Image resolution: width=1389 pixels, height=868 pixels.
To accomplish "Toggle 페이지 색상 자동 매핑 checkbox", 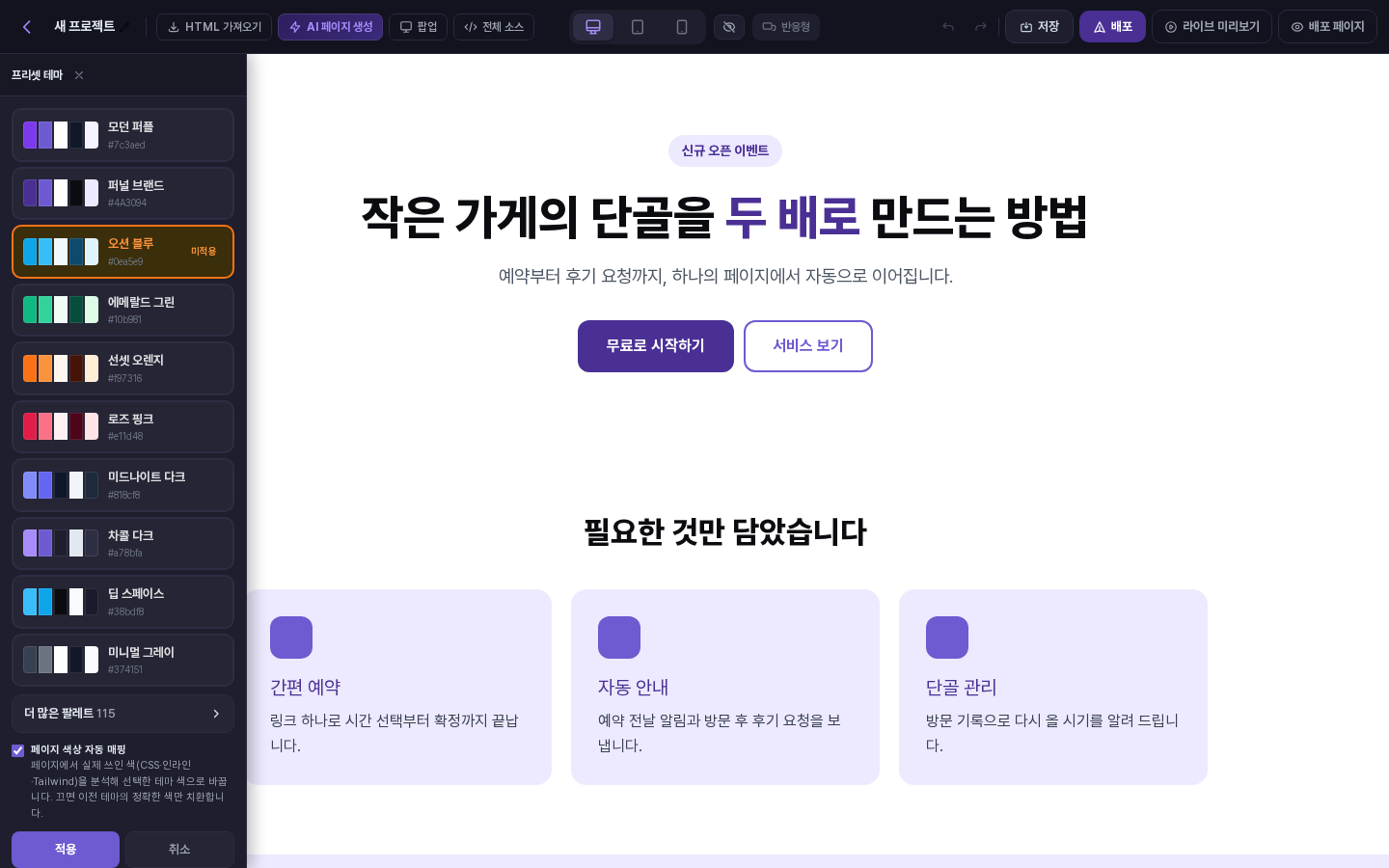I will (17, 750).
